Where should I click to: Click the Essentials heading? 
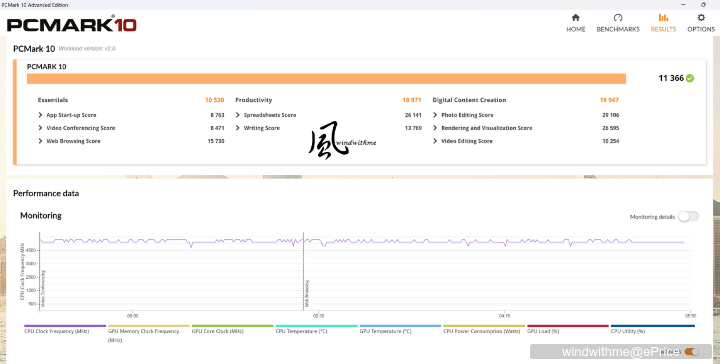[x=53, y=100]
